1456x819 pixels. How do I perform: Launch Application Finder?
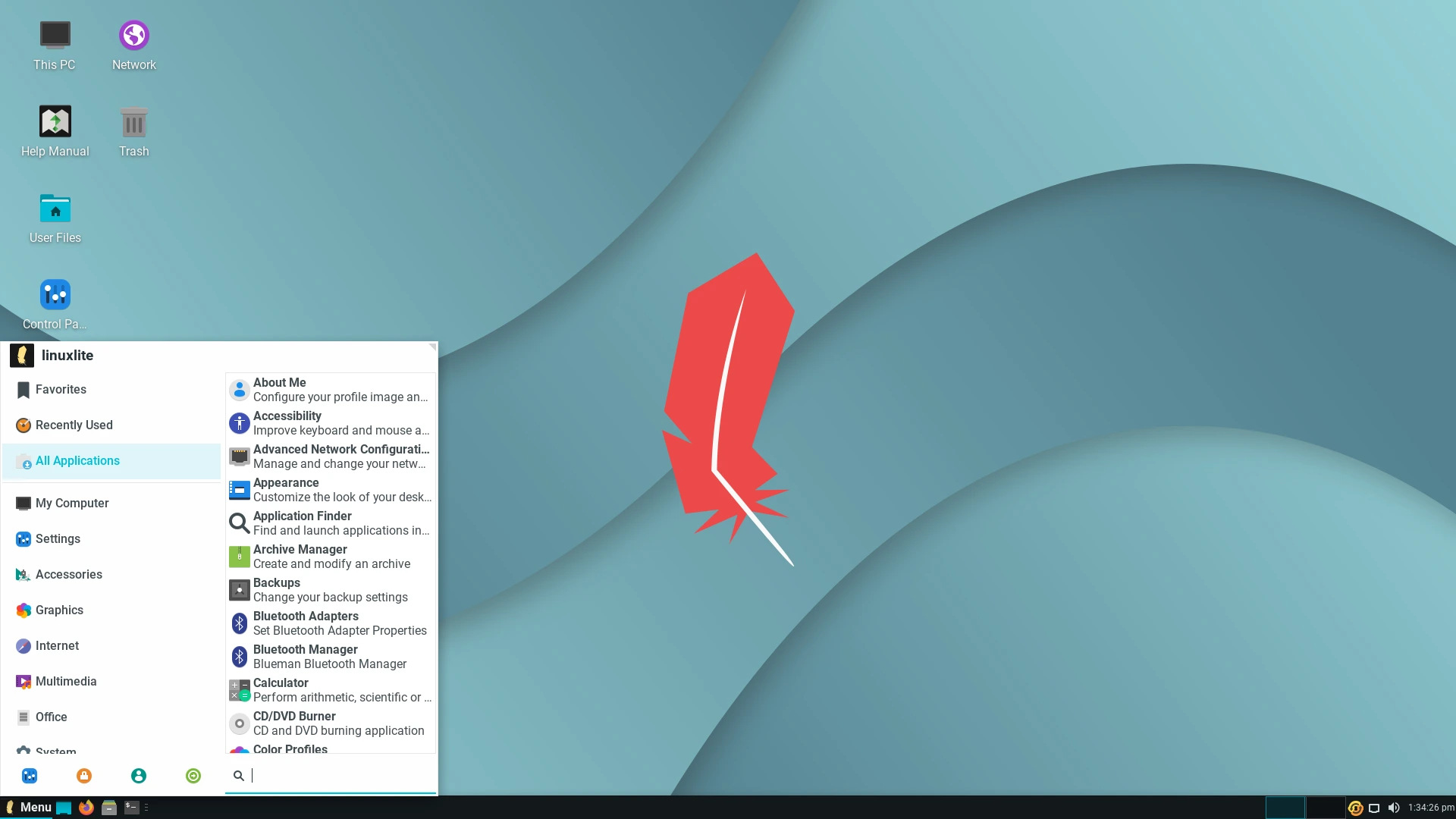point(331,523)
